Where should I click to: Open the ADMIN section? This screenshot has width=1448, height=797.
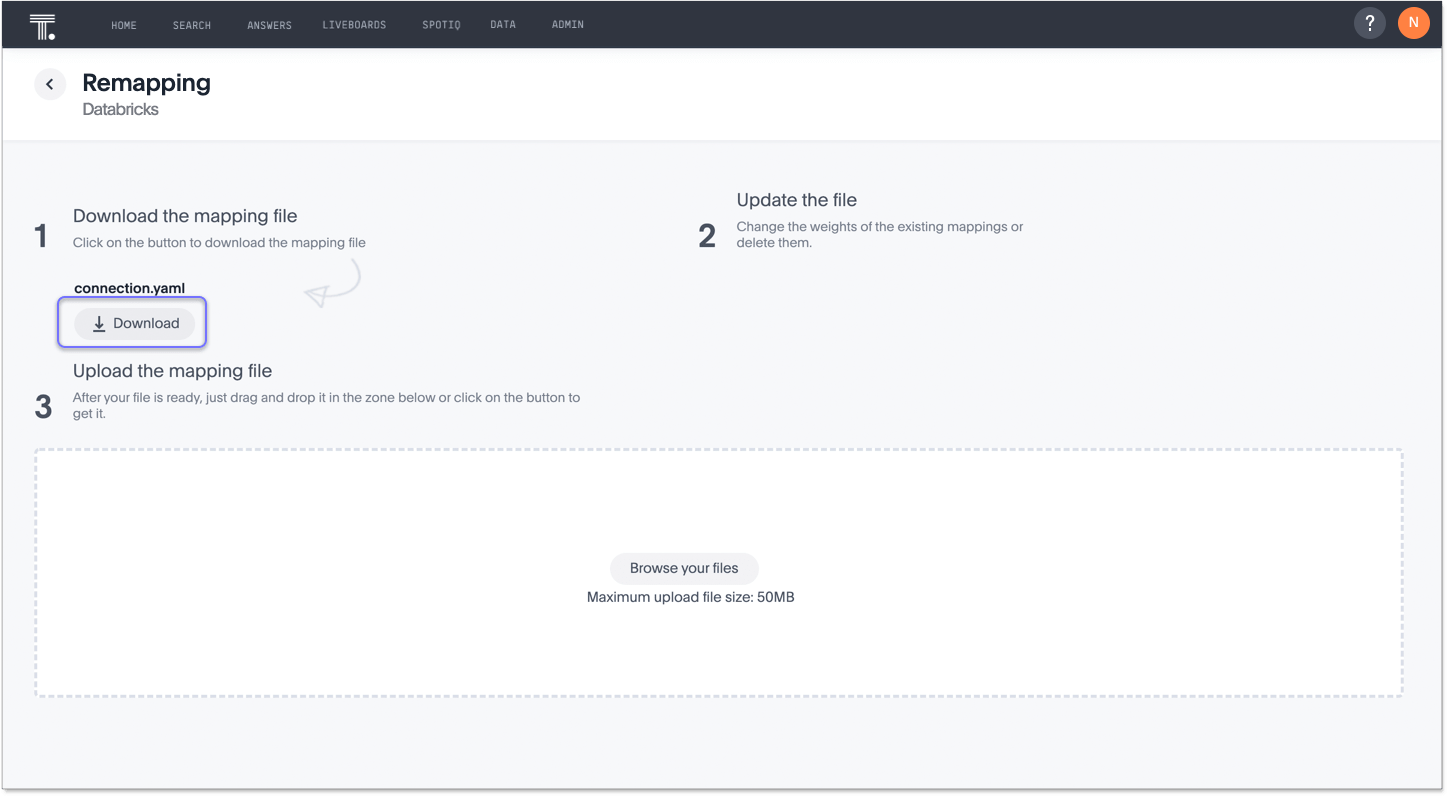pyautogui.click(x=567, y=24)
